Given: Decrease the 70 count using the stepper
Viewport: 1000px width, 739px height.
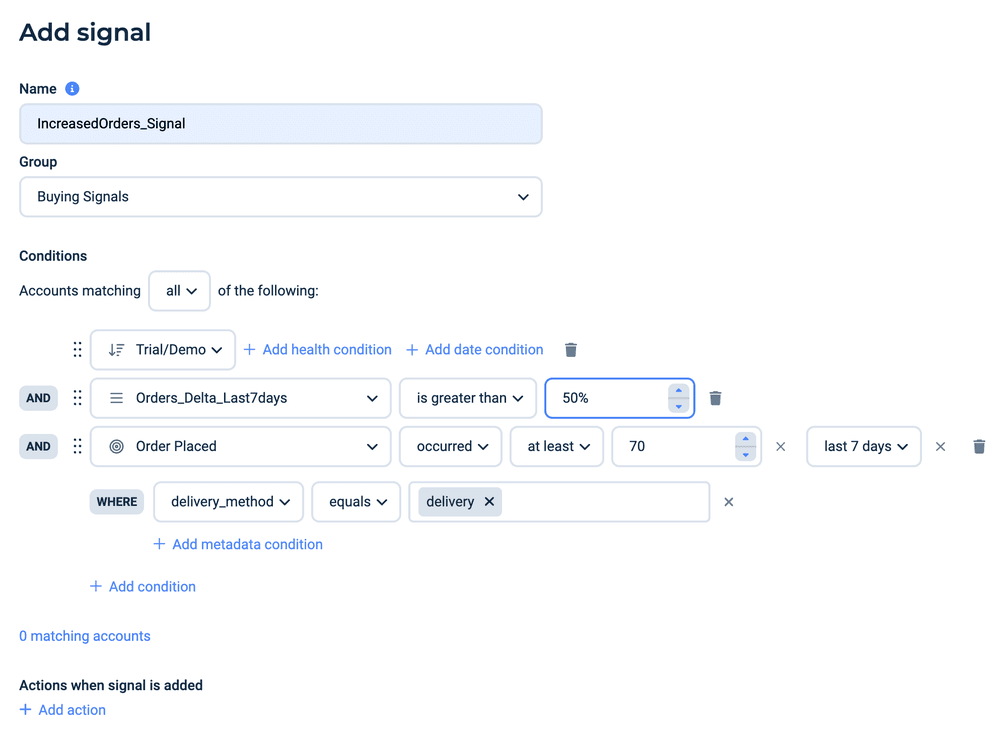Looking at the screenshot, I should coord(746,454).
